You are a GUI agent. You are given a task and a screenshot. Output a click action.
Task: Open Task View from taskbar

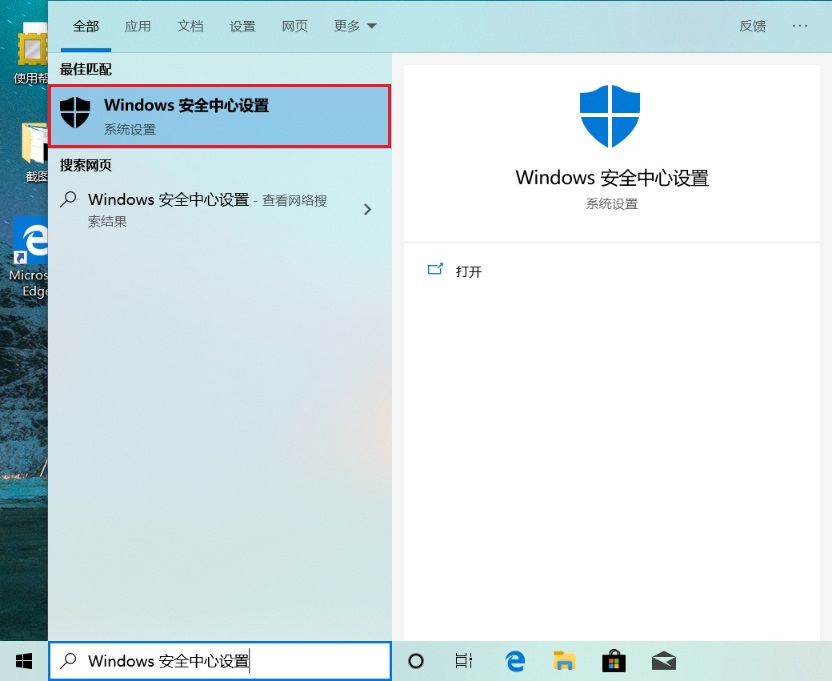(x=464, y=661)
